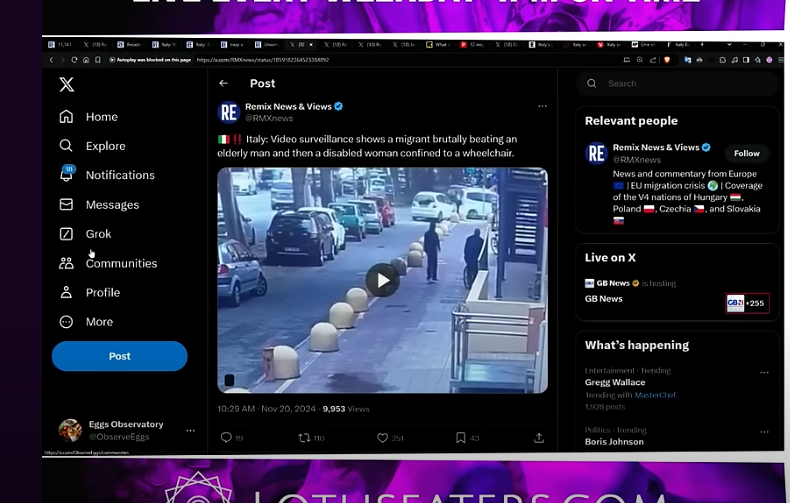Open the More menu in the sidebar

(86, 322)
